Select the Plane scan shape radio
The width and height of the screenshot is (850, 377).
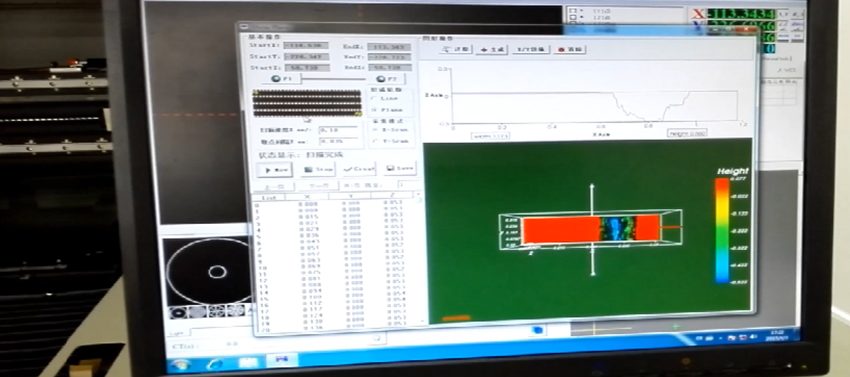[385, 110]
